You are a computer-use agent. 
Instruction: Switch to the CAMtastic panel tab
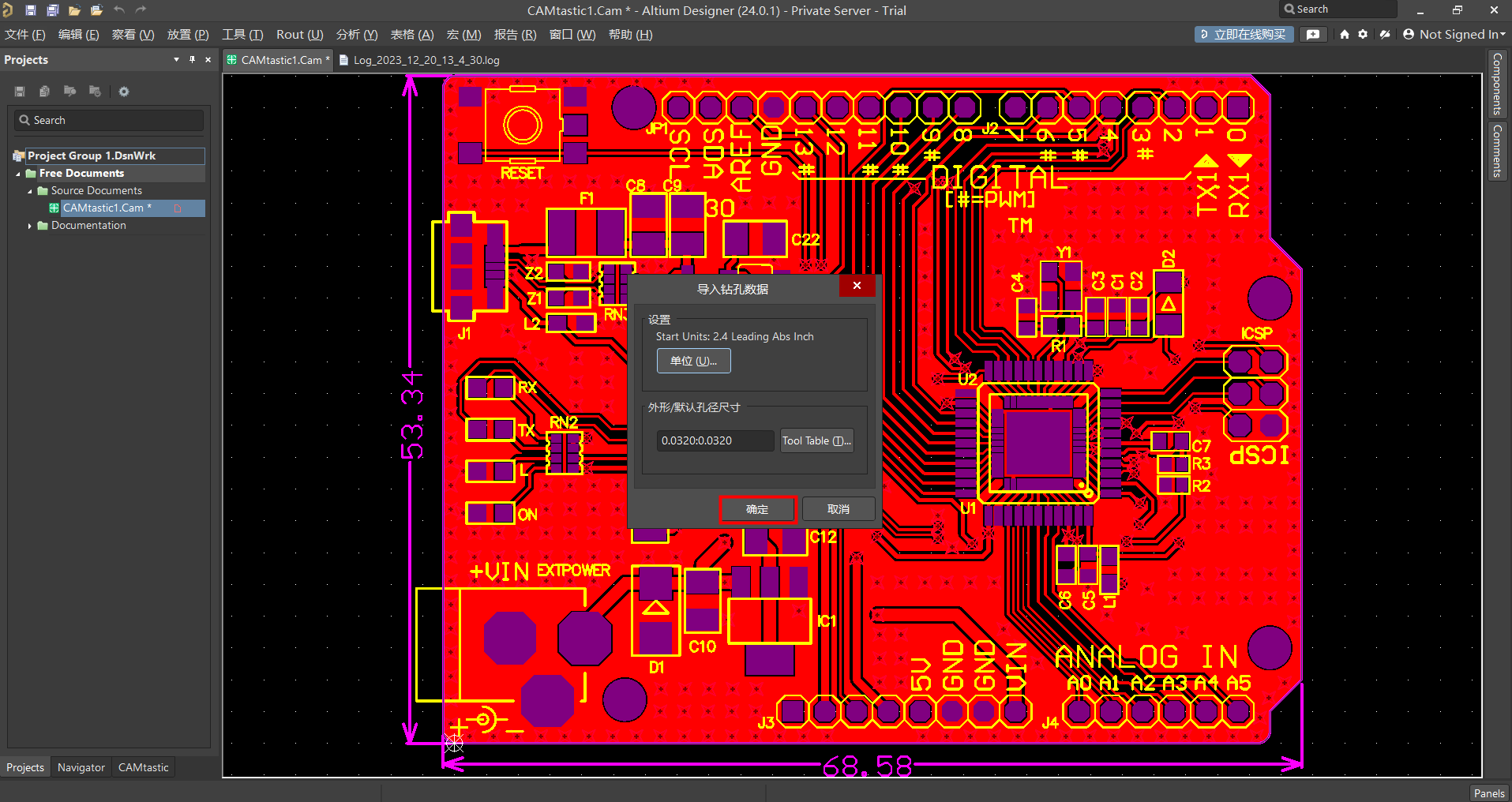143,767
